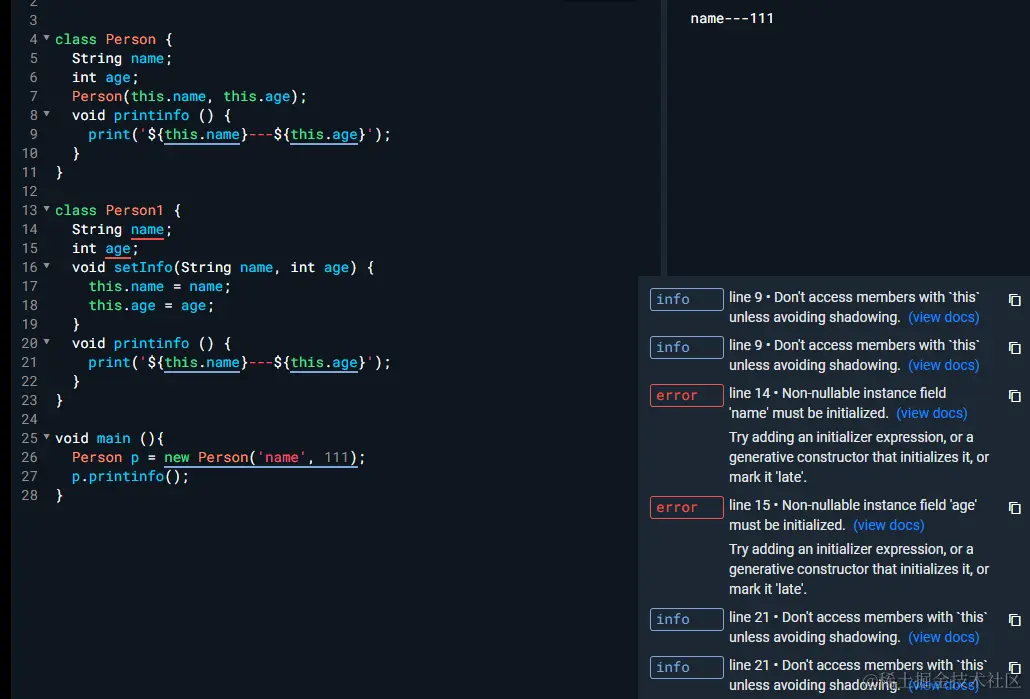Click line number 28 in gutter
Viewport: 1030px width, 699px height.
point(30,495)
